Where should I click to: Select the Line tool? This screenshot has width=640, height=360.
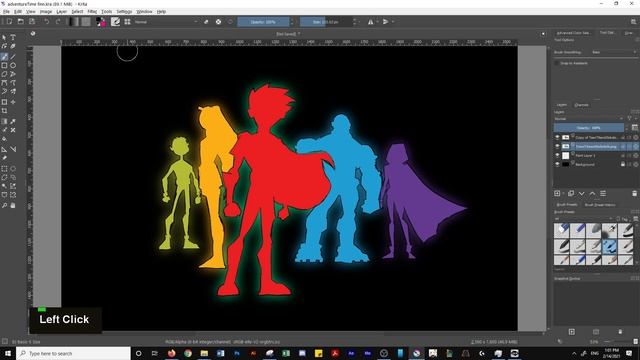click(13, 56)
